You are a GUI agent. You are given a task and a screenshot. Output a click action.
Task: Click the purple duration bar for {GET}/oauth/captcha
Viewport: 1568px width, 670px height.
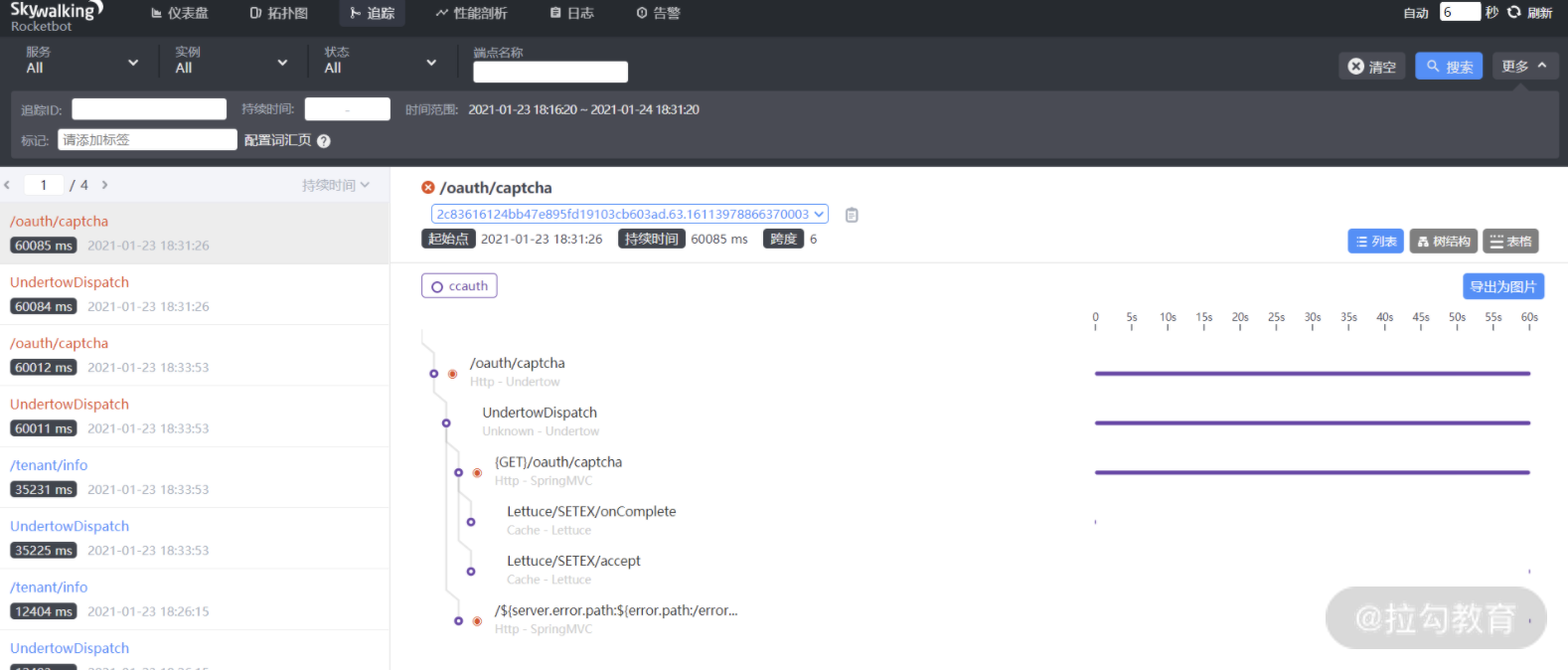pos(1312,472)
